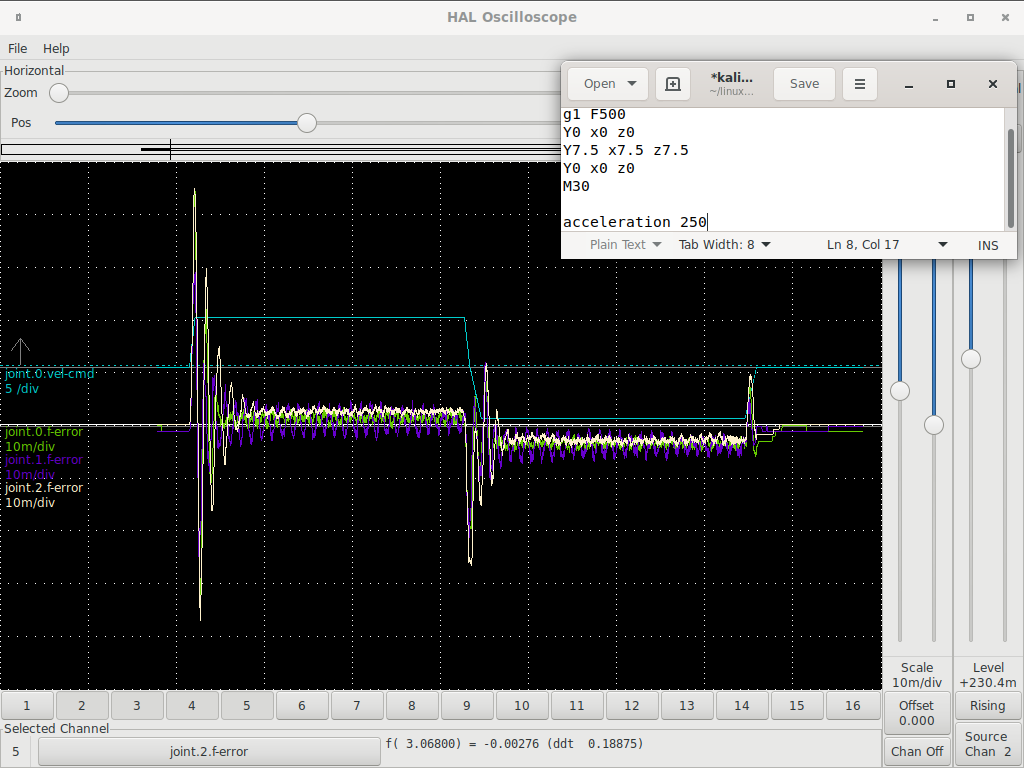1024x768 pixels.
Task: Click the 'g1 F500' line in editor
Action: (594, 114)
